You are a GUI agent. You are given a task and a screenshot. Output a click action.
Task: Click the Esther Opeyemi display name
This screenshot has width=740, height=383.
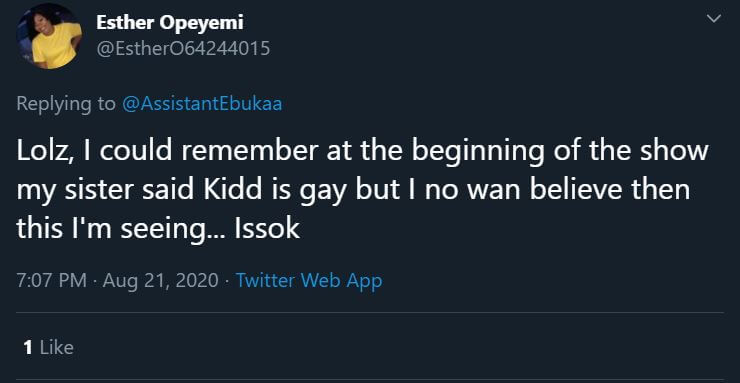170,22
